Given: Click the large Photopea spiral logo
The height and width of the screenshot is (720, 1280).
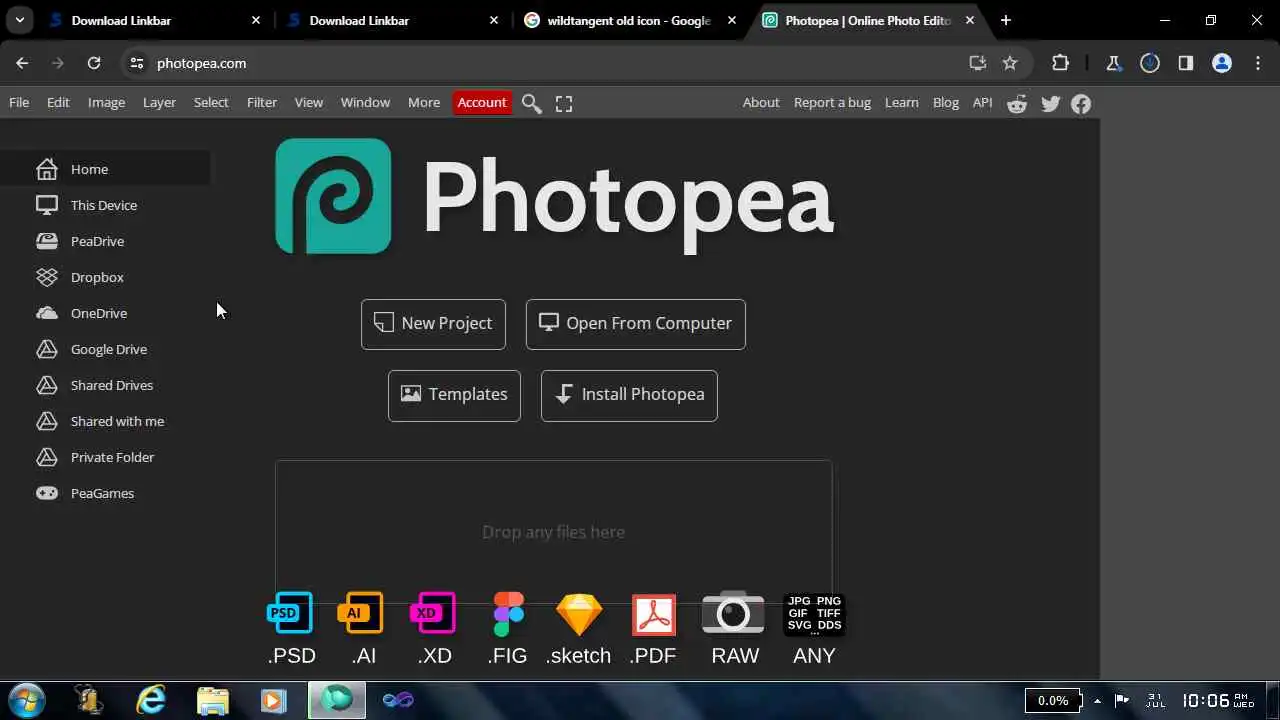Looking at the screenshot, I should [333, 196].
